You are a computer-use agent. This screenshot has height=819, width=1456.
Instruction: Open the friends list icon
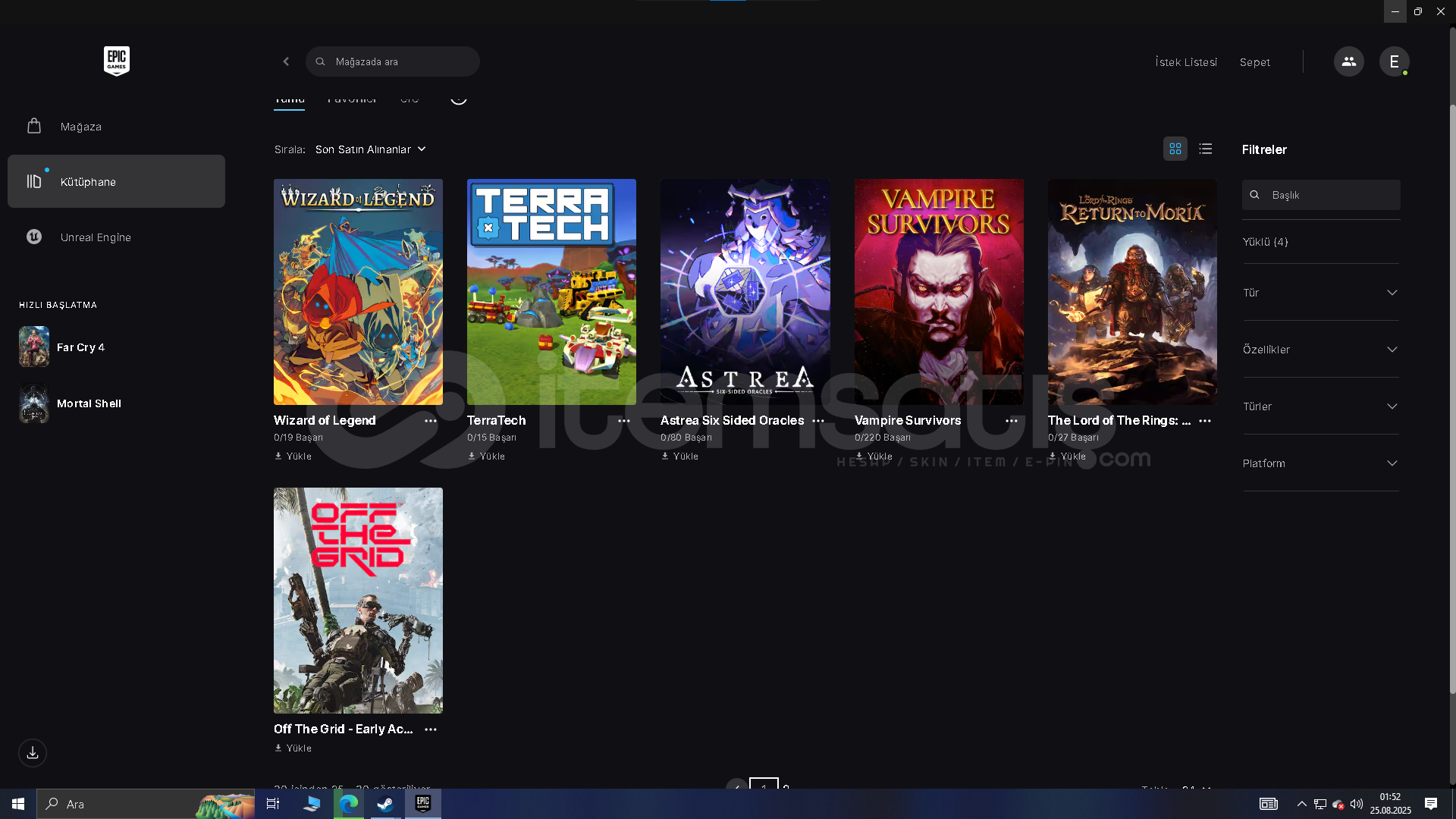(x=1348, y=61)
